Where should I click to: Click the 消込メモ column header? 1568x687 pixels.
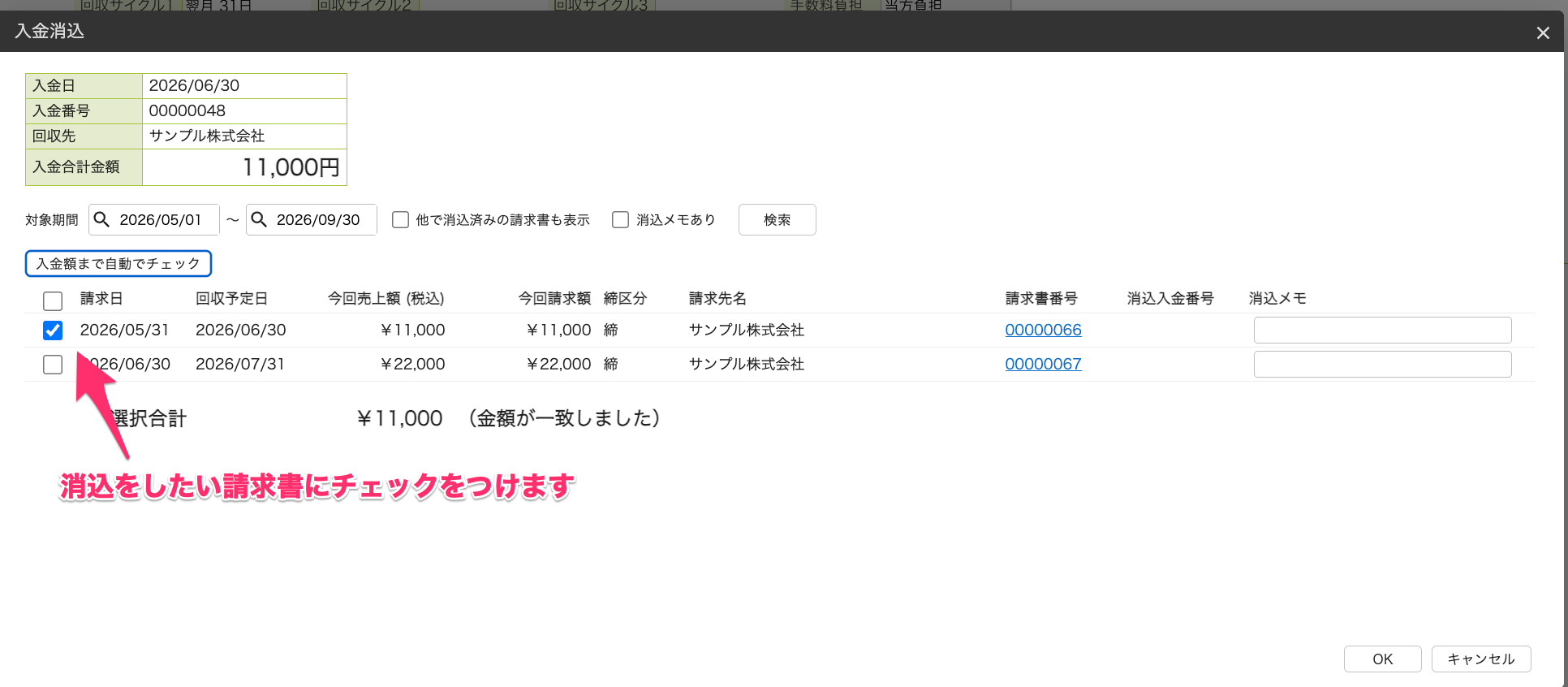pyautogui.click(x=1277, y=298)
